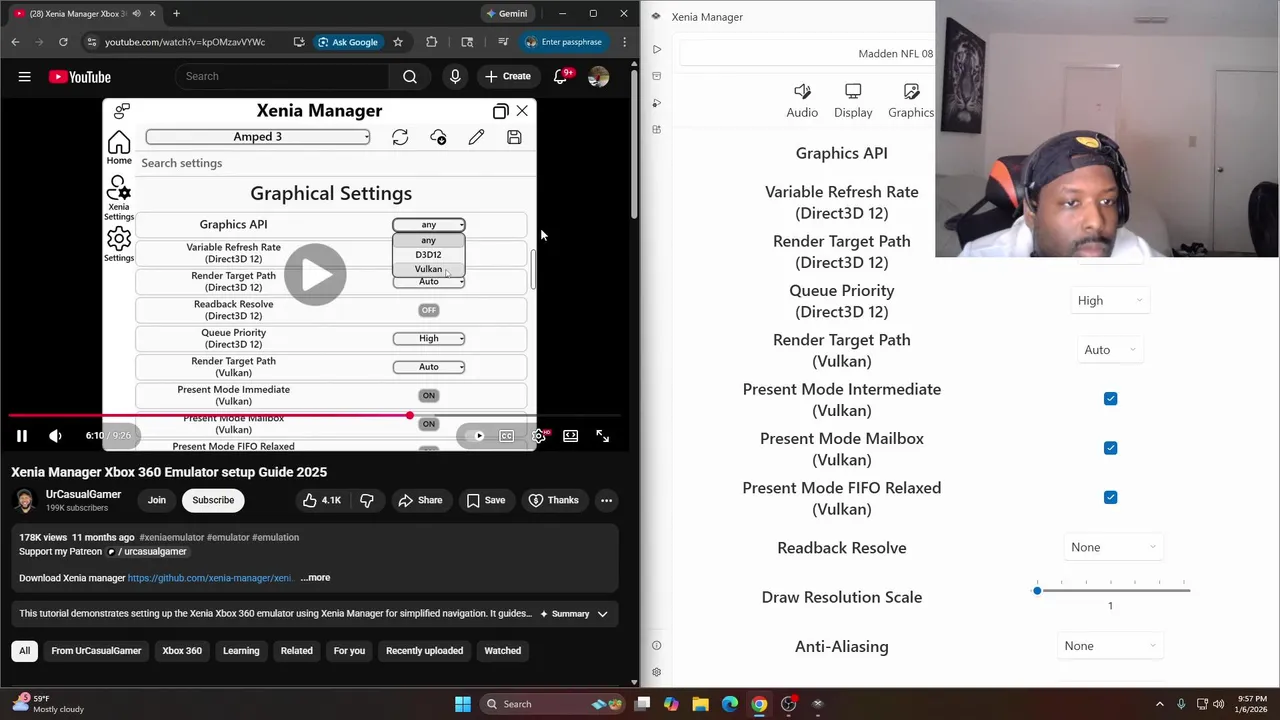1280x720 pixels.
Task: Pause the YouTube video
Action: [21, 436]
